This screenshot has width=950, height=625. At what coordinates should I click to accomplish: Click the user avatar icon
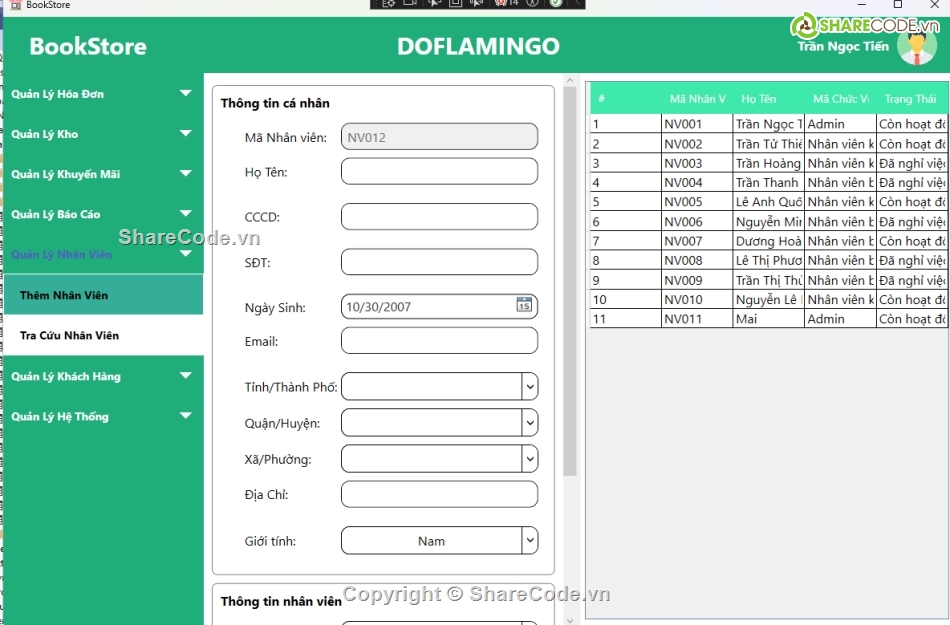pyautogui.click(x=916, y=46)
